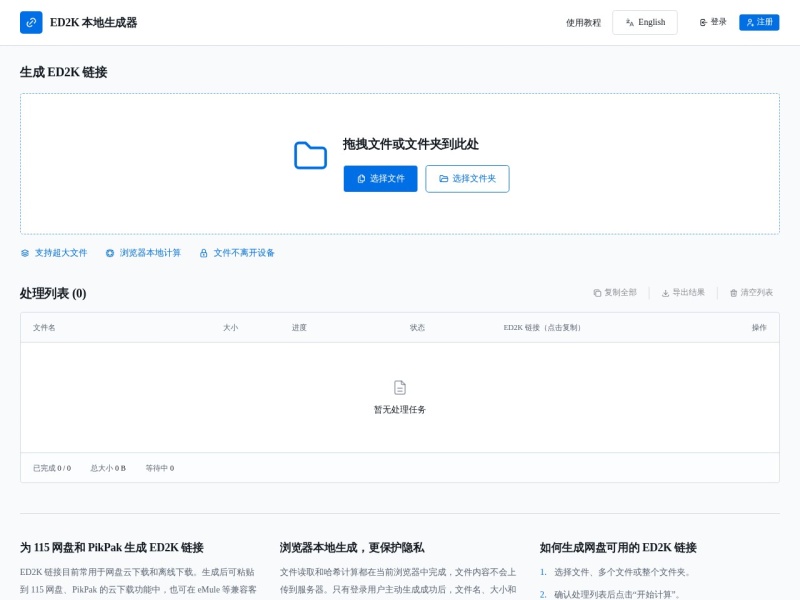Click the 注册 register button
Viewport: 800px width, 600px height.
click(759, 22)
